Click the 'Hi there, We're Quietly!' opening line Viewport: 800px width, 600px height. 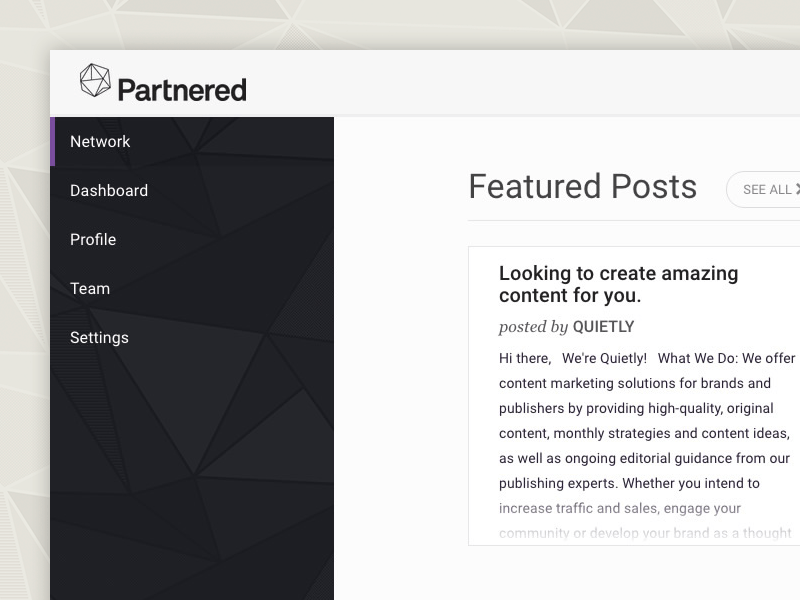(573, 358)
